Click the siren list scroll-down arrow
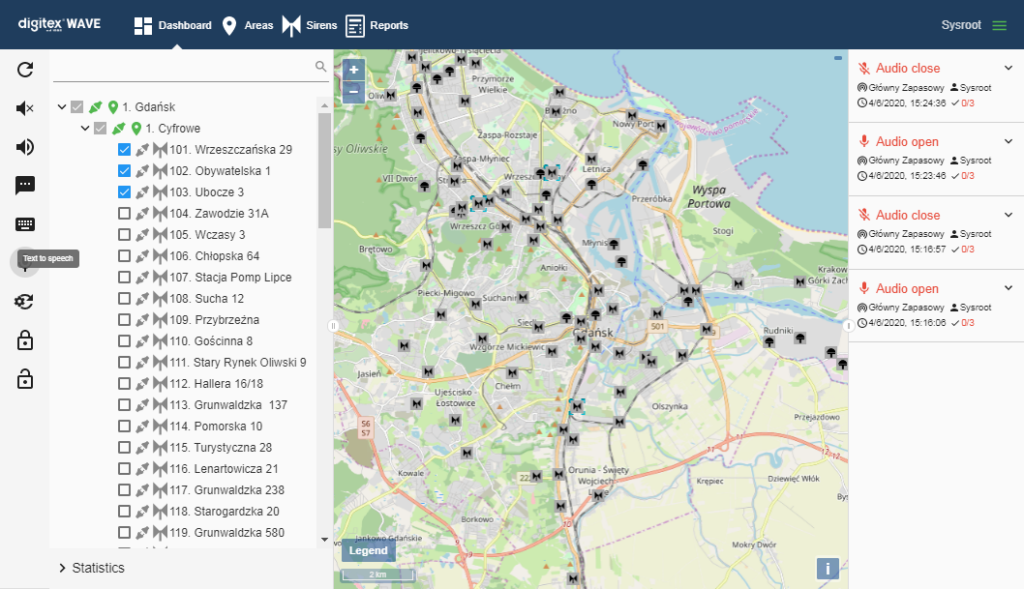 (325, 539)
